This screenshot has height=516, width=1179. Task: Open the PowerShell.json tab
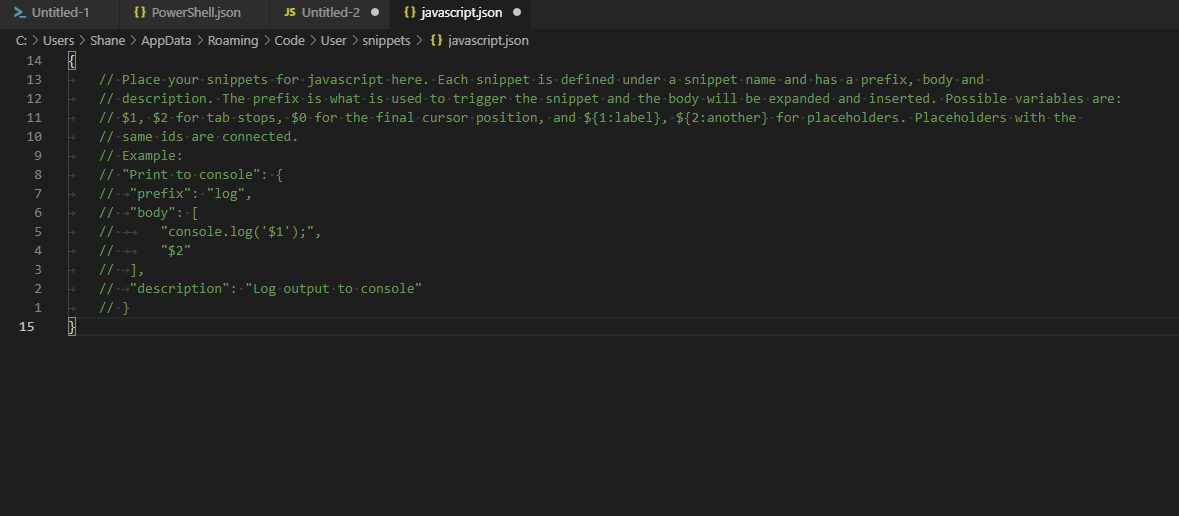[x=195, y=13]
